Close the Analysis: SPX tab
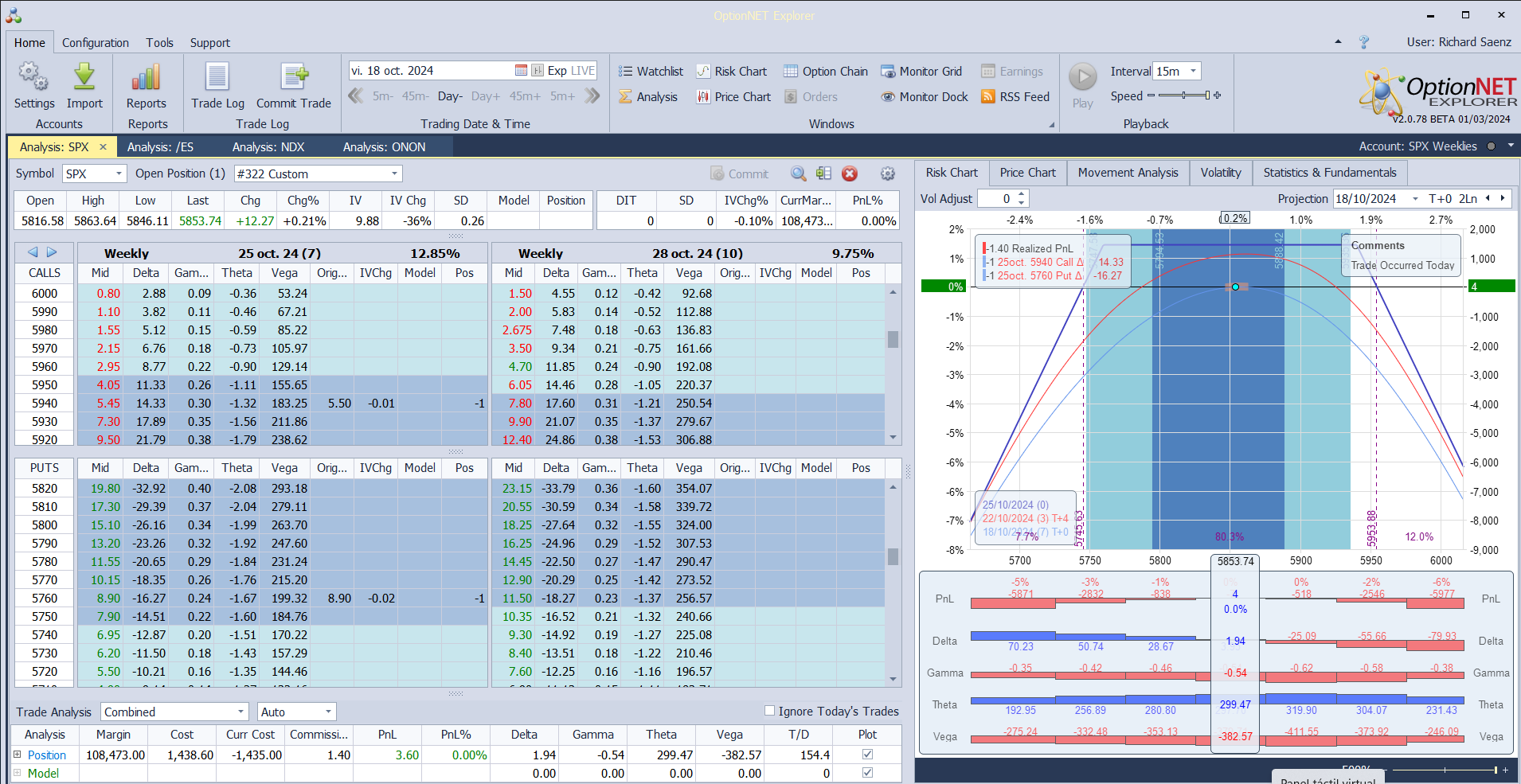This screenshot has width=1521, height=784. pyautogui.click(x=103, y=147)
